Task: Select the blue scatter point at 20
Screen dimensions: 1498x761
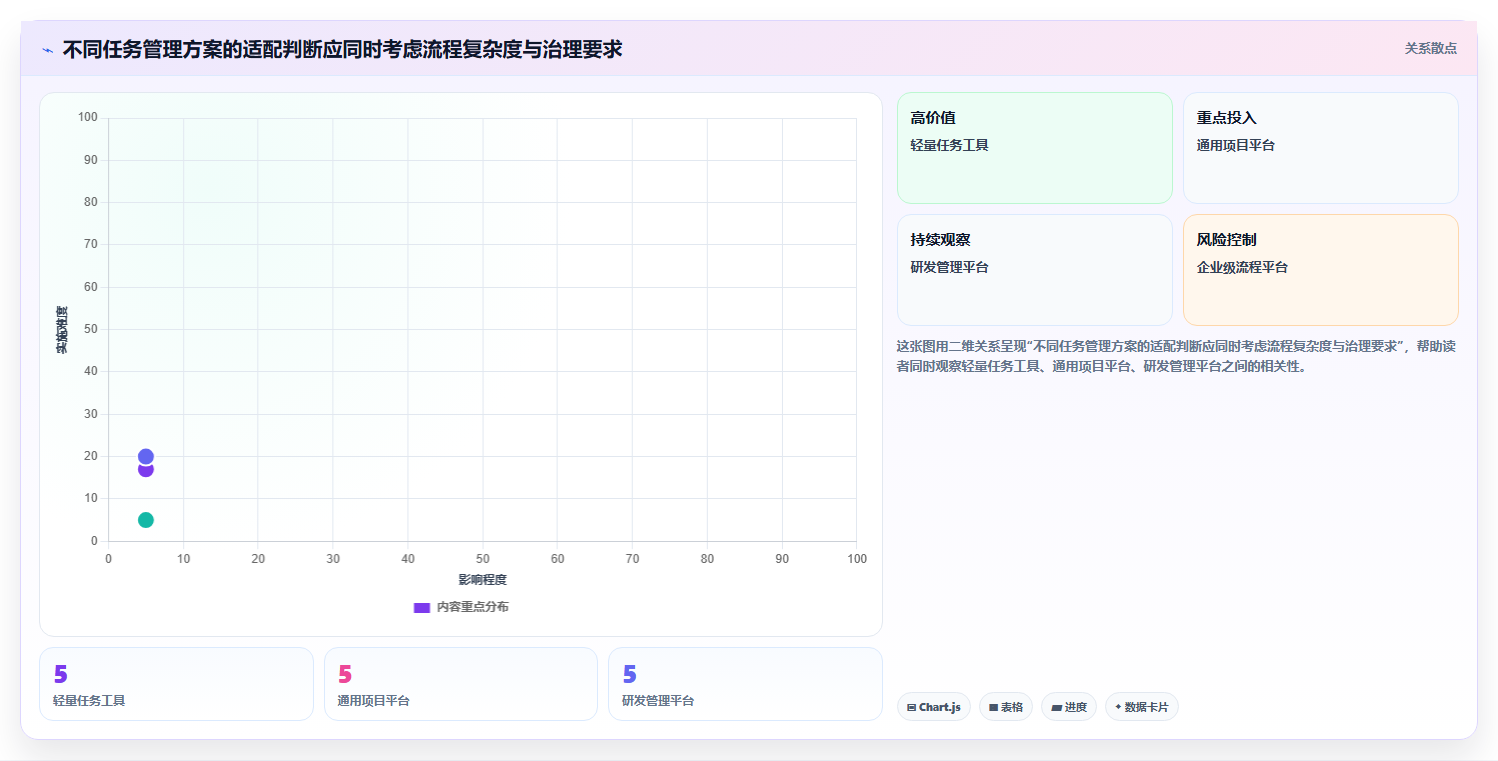Action: pyautogui.click(x=145, y=456)
